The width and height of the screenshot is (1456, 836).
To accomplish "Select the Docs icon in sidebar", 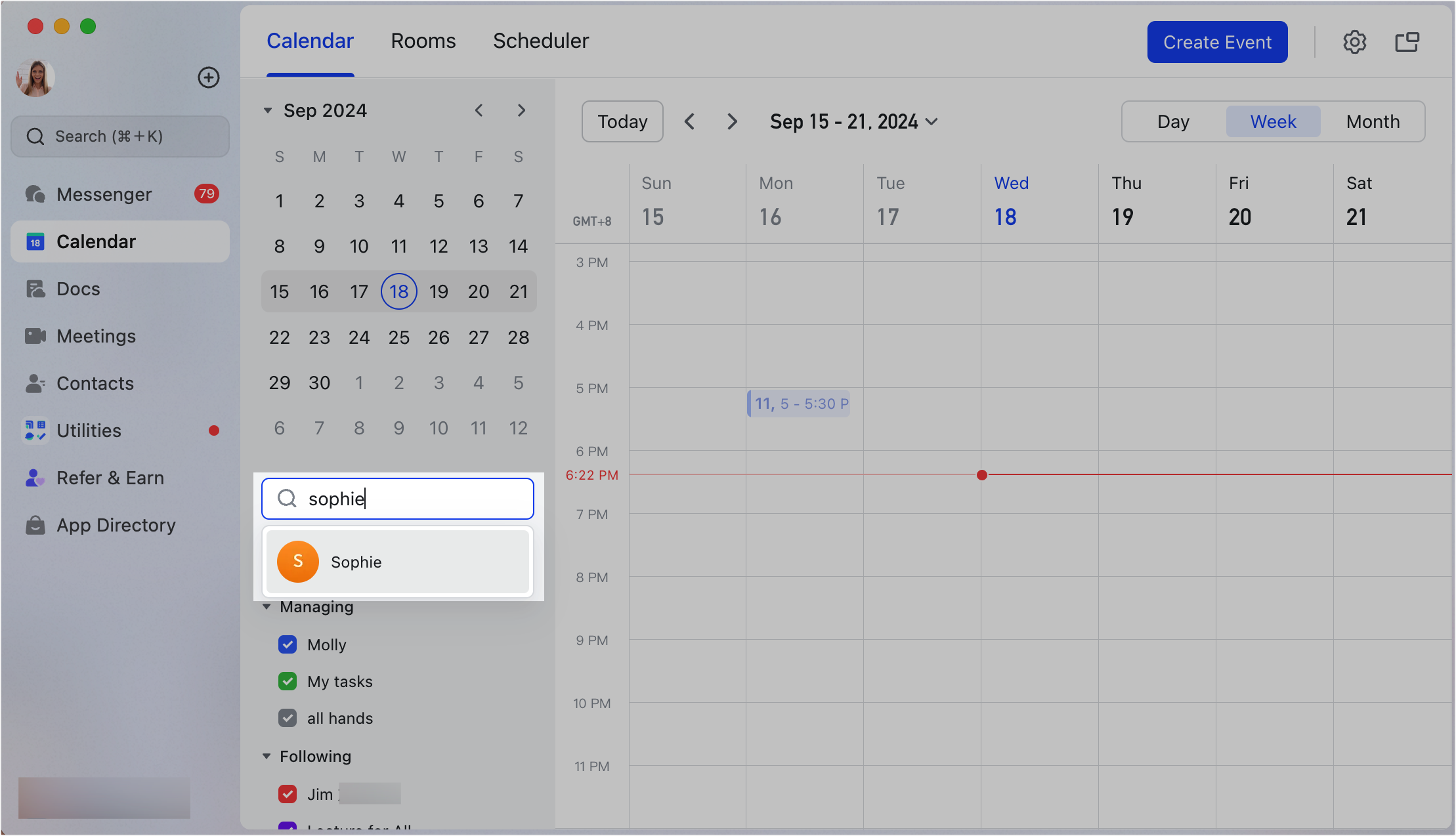I will 77,289.
